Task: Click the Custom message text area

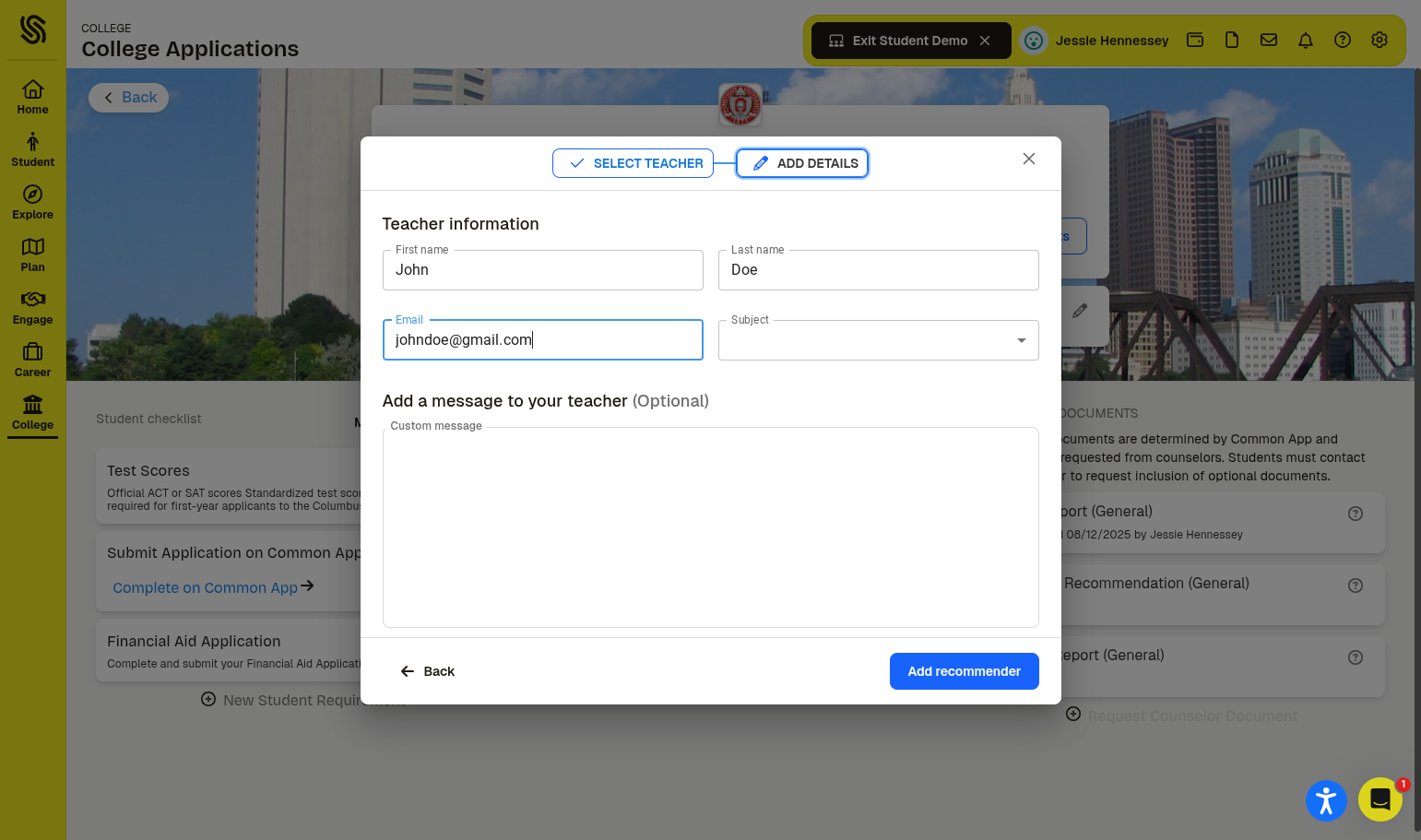Action: click(x=711, y=527)
